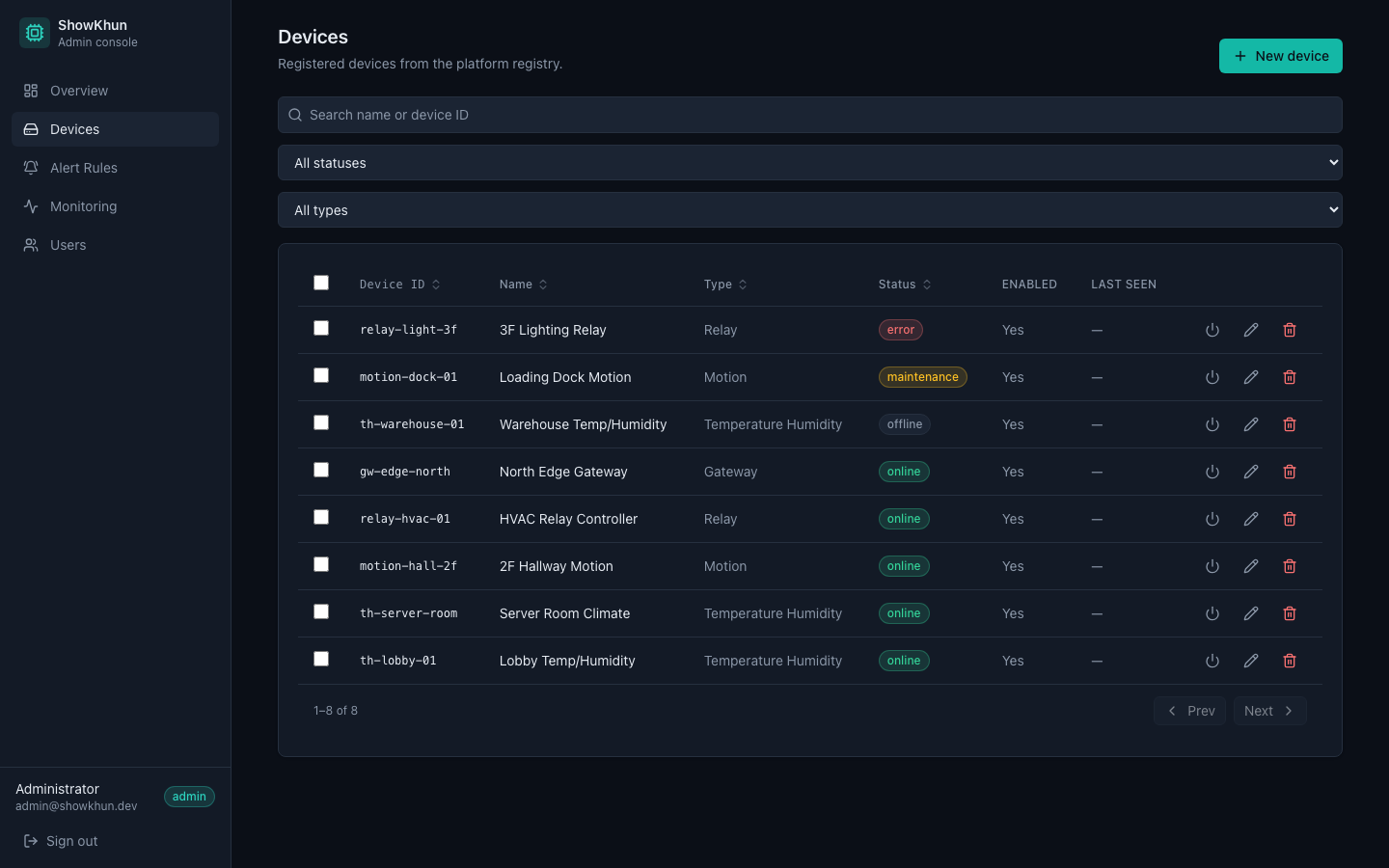Delete the gw-edge-north device
Viewport: 1389px width, 868px height.
click(x=1290, y=472)
